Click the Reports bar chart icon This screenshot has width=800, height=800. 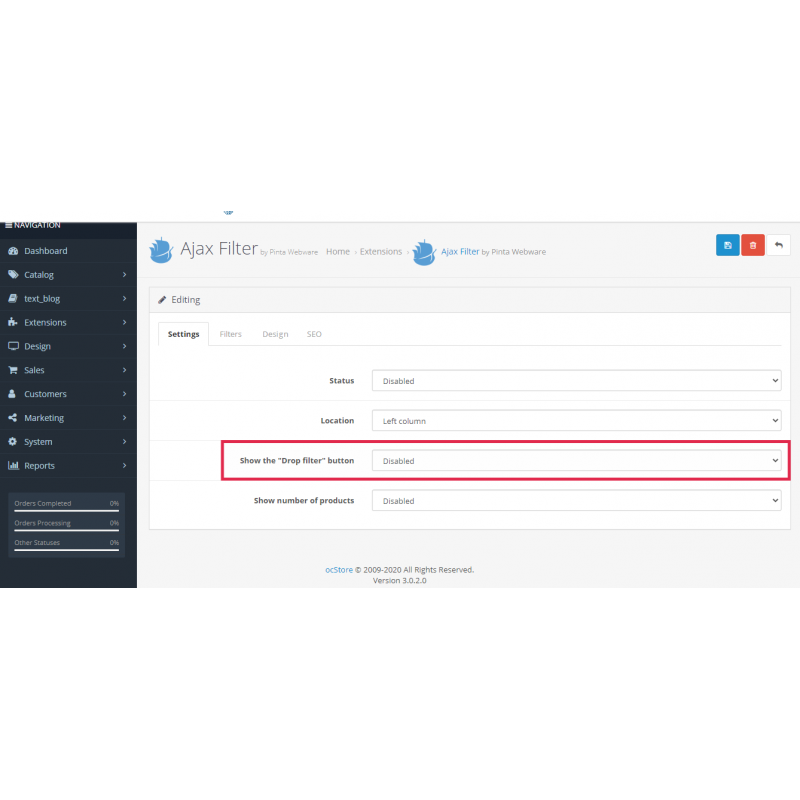[x=13, y=466]
